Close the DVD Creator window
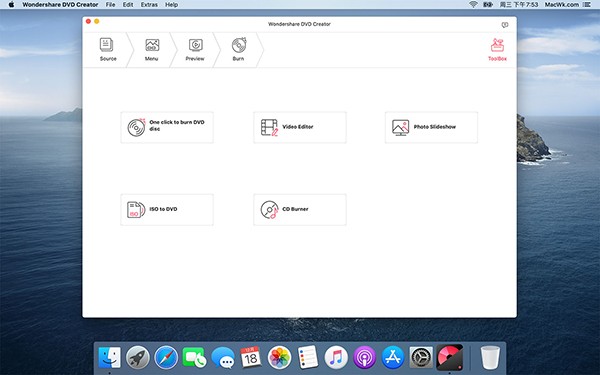This screenshot has height=375, width=600. coord(88,21)
